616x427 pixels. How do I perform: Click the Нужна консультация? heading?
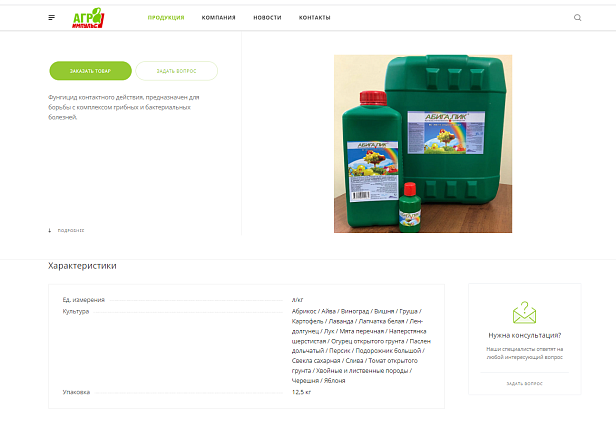pyautogui.click(x=524, y=335)
